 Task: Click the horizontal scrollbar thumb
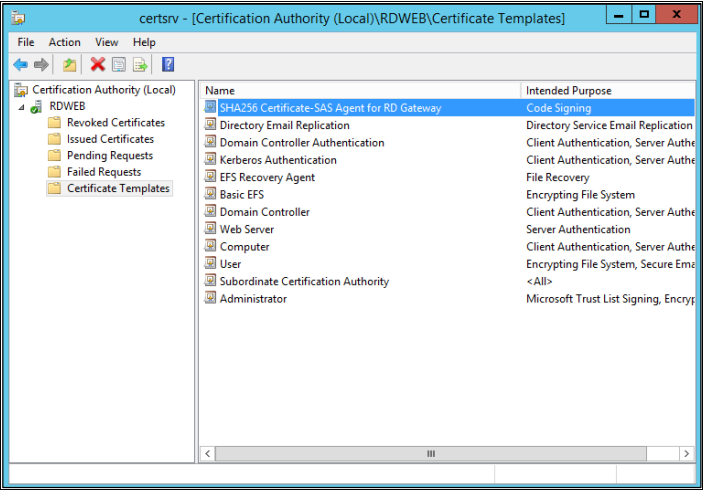(431, 454)
